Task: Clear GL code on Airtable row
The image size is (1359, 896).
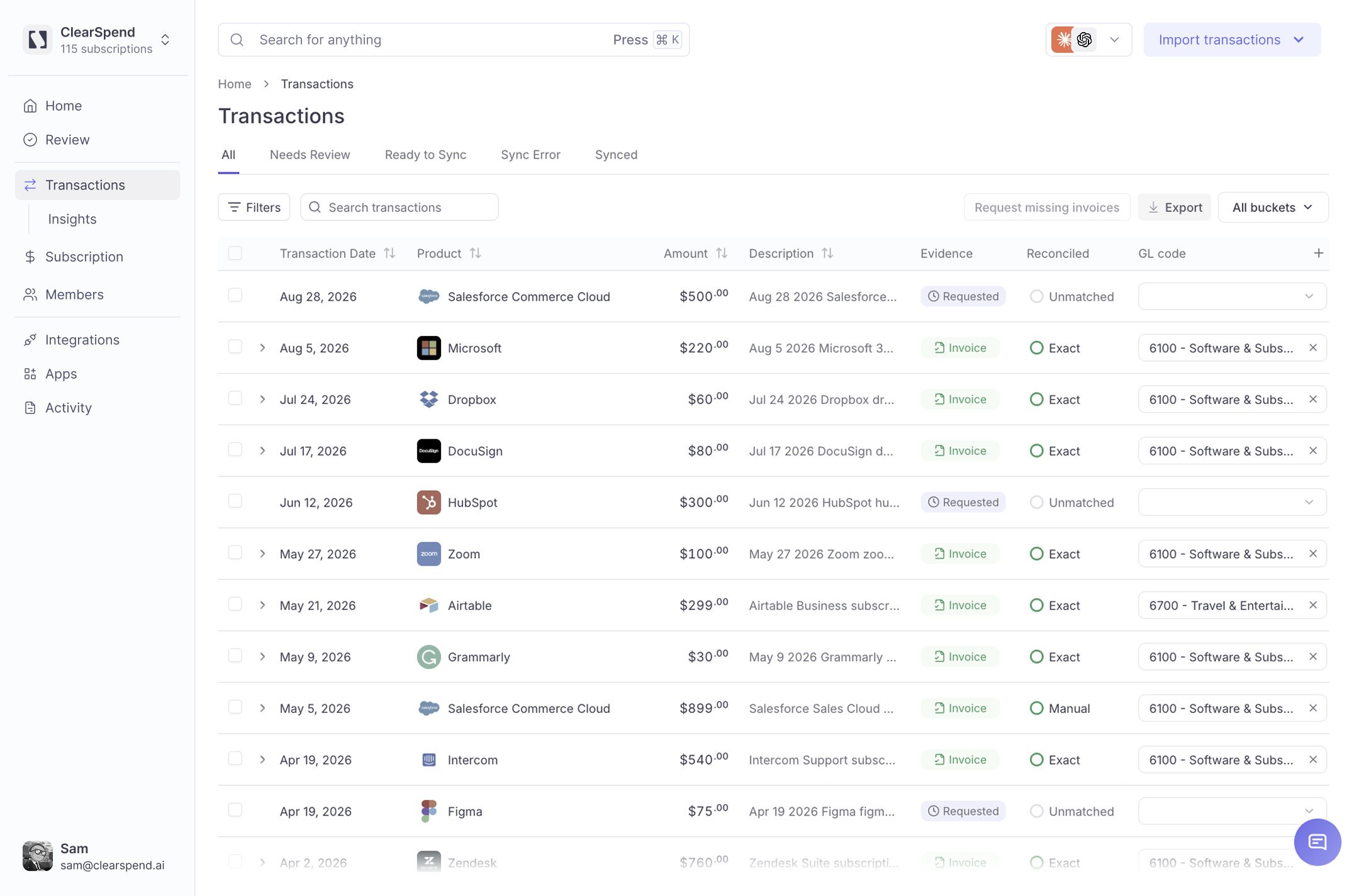Action: pos(1313,605)
